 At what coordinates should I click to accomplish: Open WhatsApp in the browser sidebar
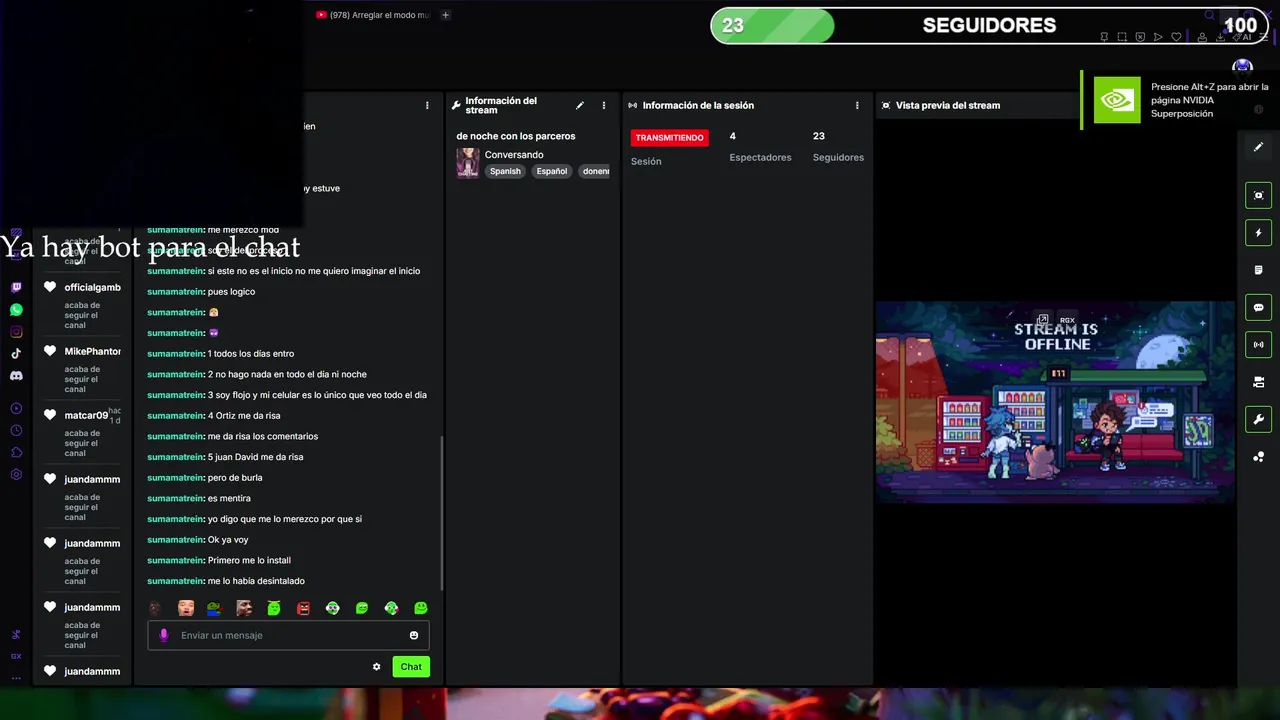coord(16,309)
